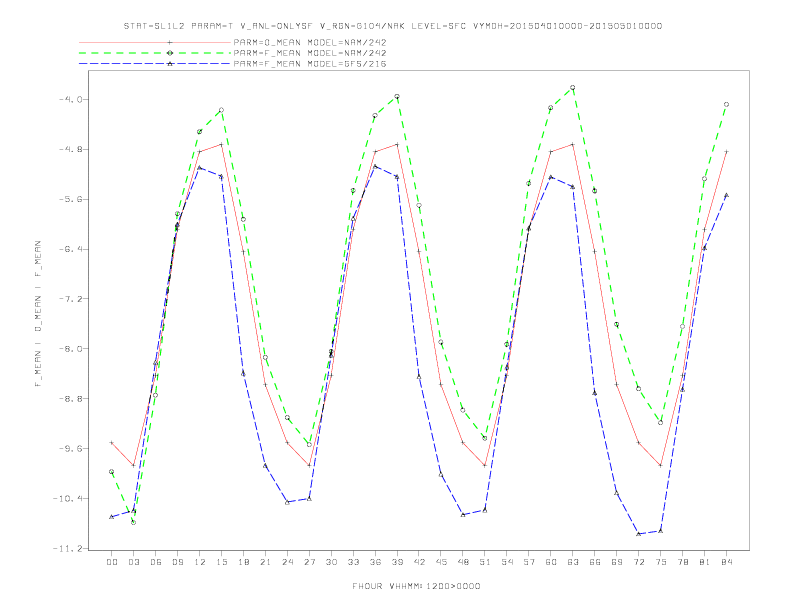Click the red plus data point at hour 00
The width and height of the screenshot is (792, 612).
[112, 443]
